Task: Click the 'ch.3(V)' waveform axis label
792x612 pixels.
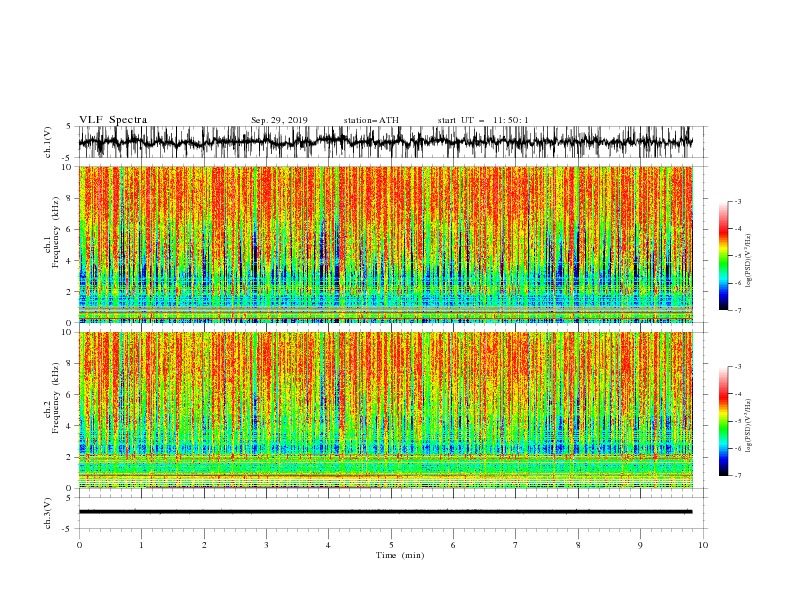Action: click(x=48, y=513)
